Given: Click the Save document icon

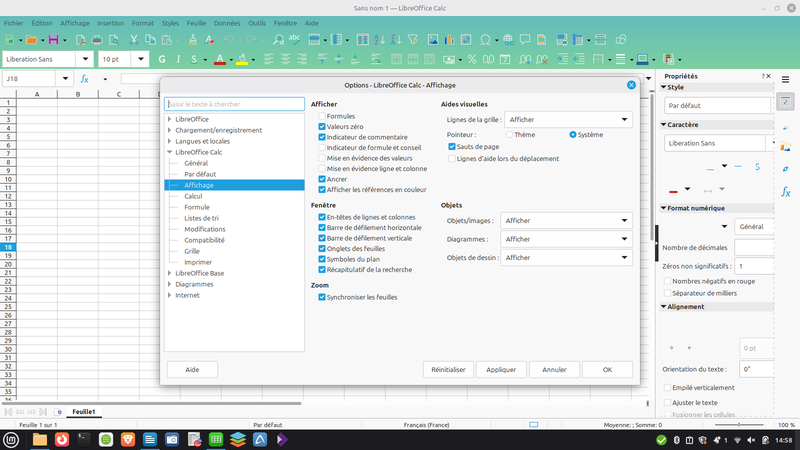Looking at the screenshot, I should 53,39.
